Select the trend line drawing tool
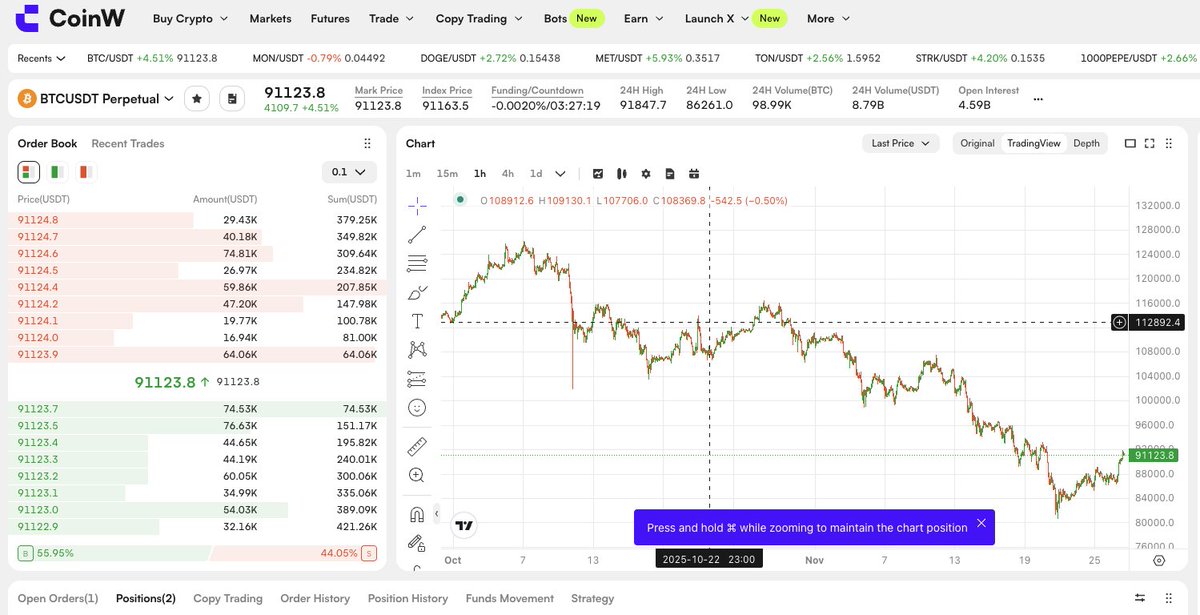The width and height of the screenshot is (1200, 615). point(417,235)
